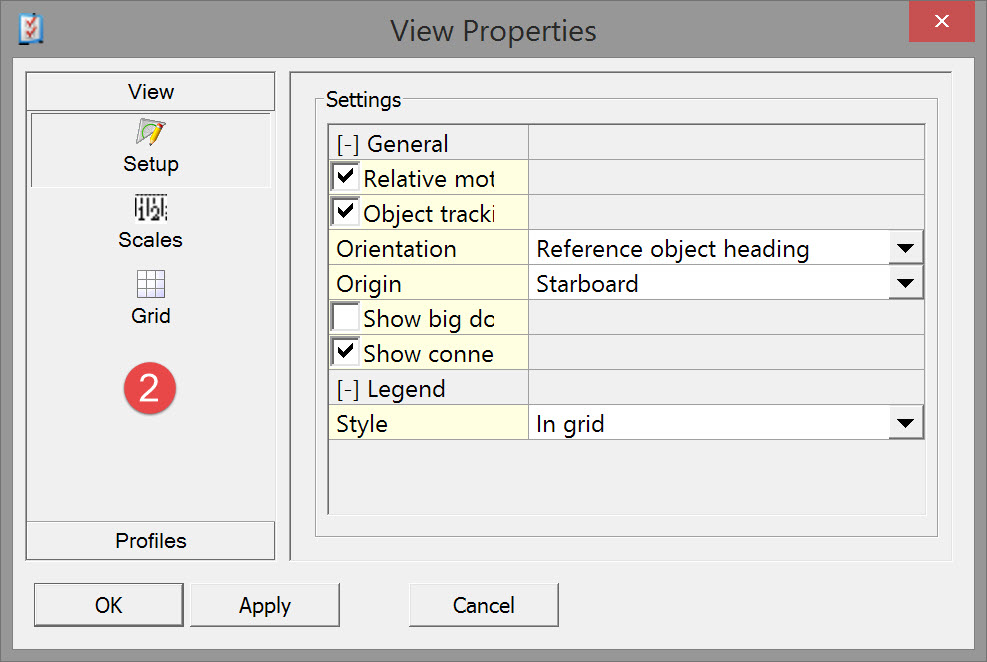Close the View Properties dialog
The image size is (987, 662).
(x=941, y=22)
